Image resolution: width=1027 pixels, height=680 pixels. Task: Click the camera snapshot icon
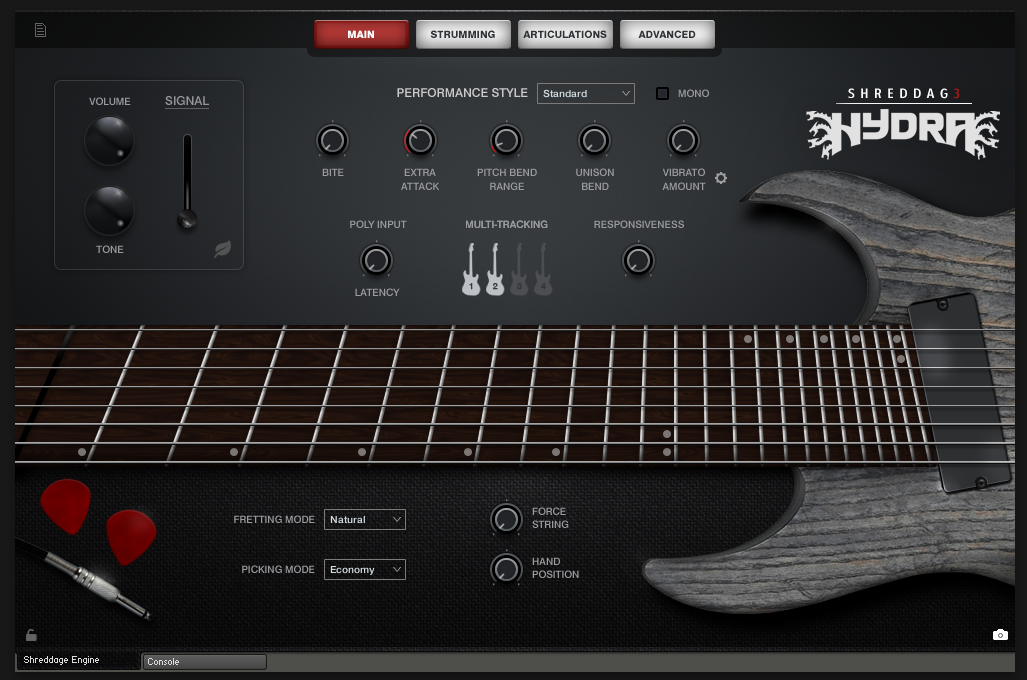pos(1000,634)
